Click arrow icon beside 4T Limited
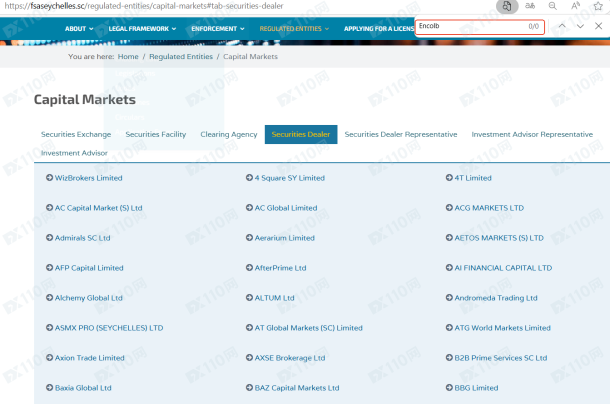This screenshot has height=404, width=610. click(x=449, y=177)
